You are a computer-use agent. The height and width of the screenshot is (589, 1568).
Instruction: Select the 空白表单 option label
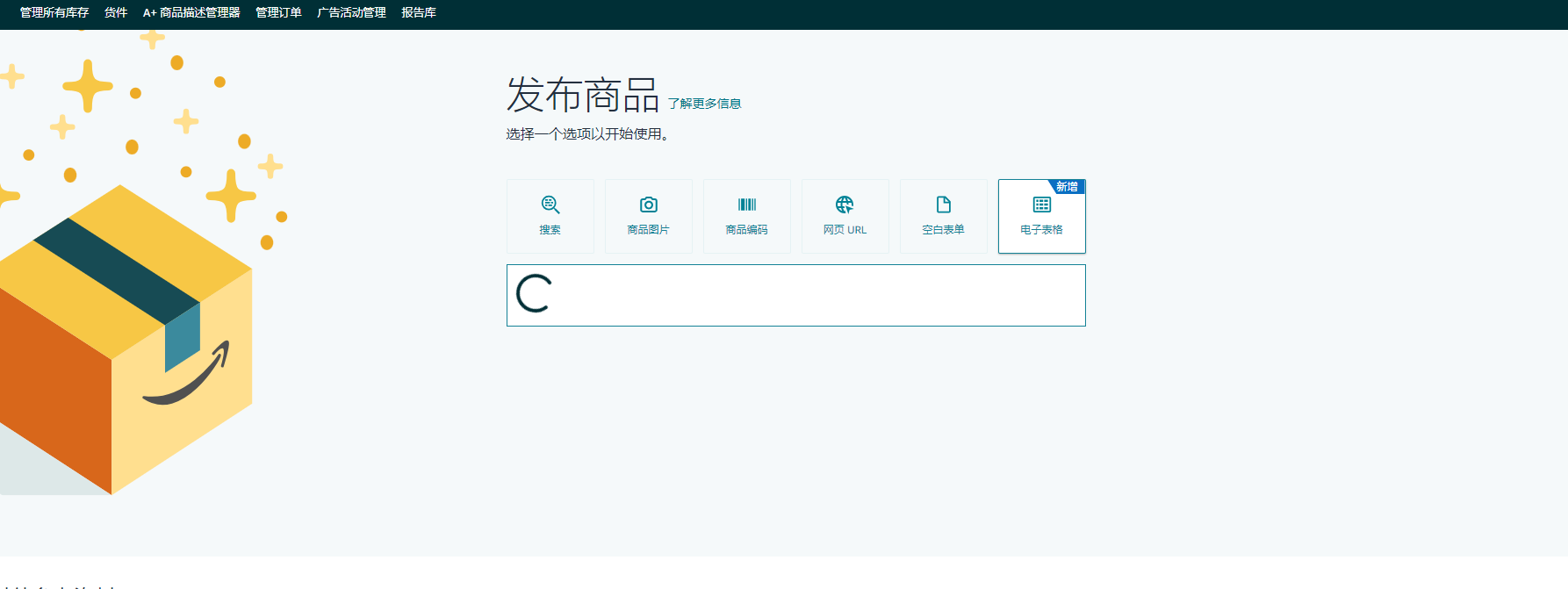tap(944, 230)
